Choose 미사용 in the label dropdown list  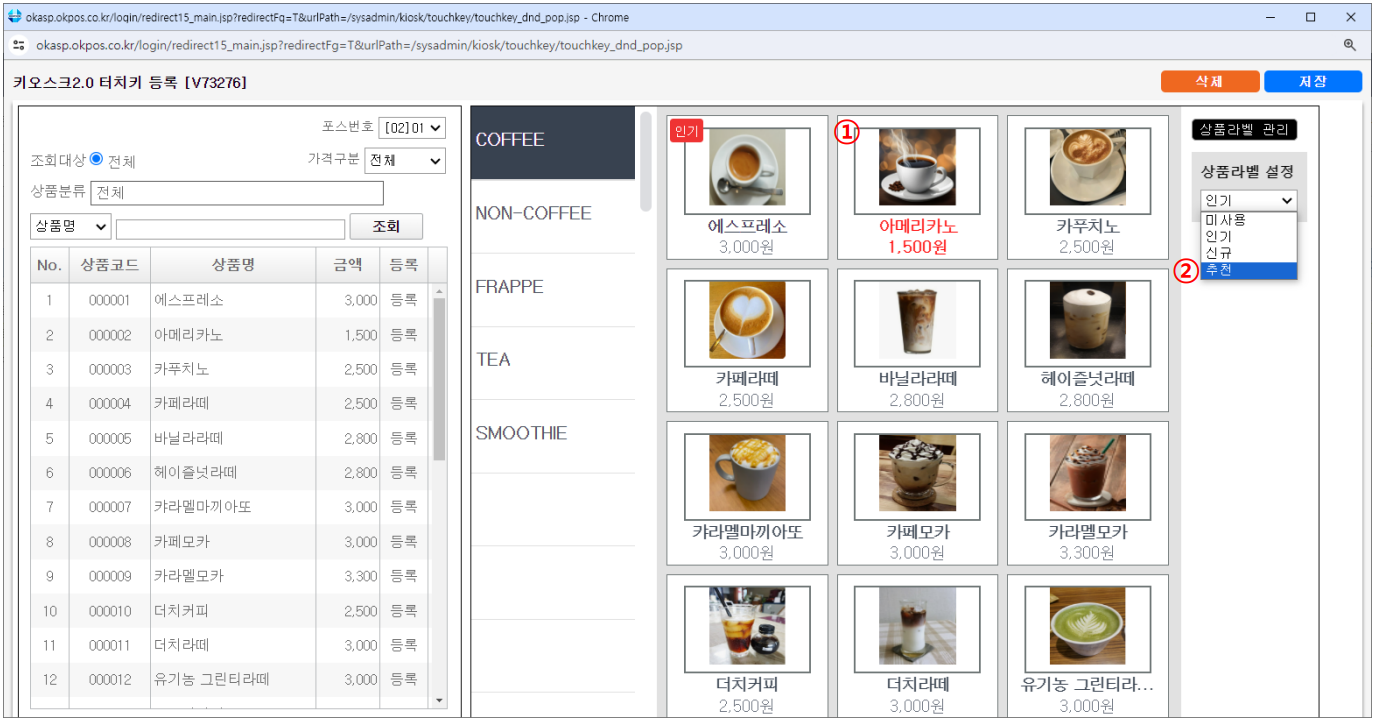[x=1248, y=220]
